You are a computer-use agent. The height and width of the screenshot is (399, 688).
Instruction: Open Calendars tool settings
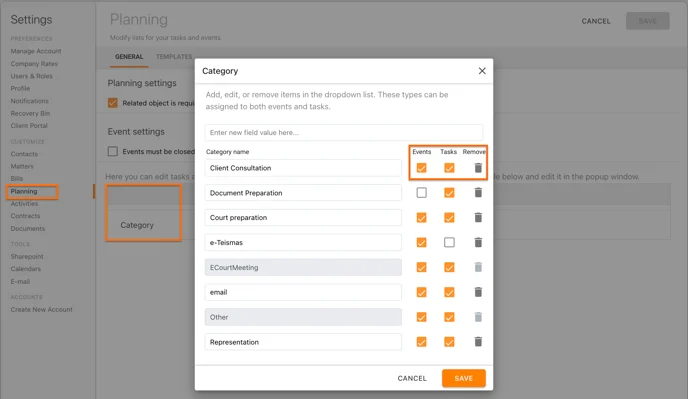[x=25, y=269]
